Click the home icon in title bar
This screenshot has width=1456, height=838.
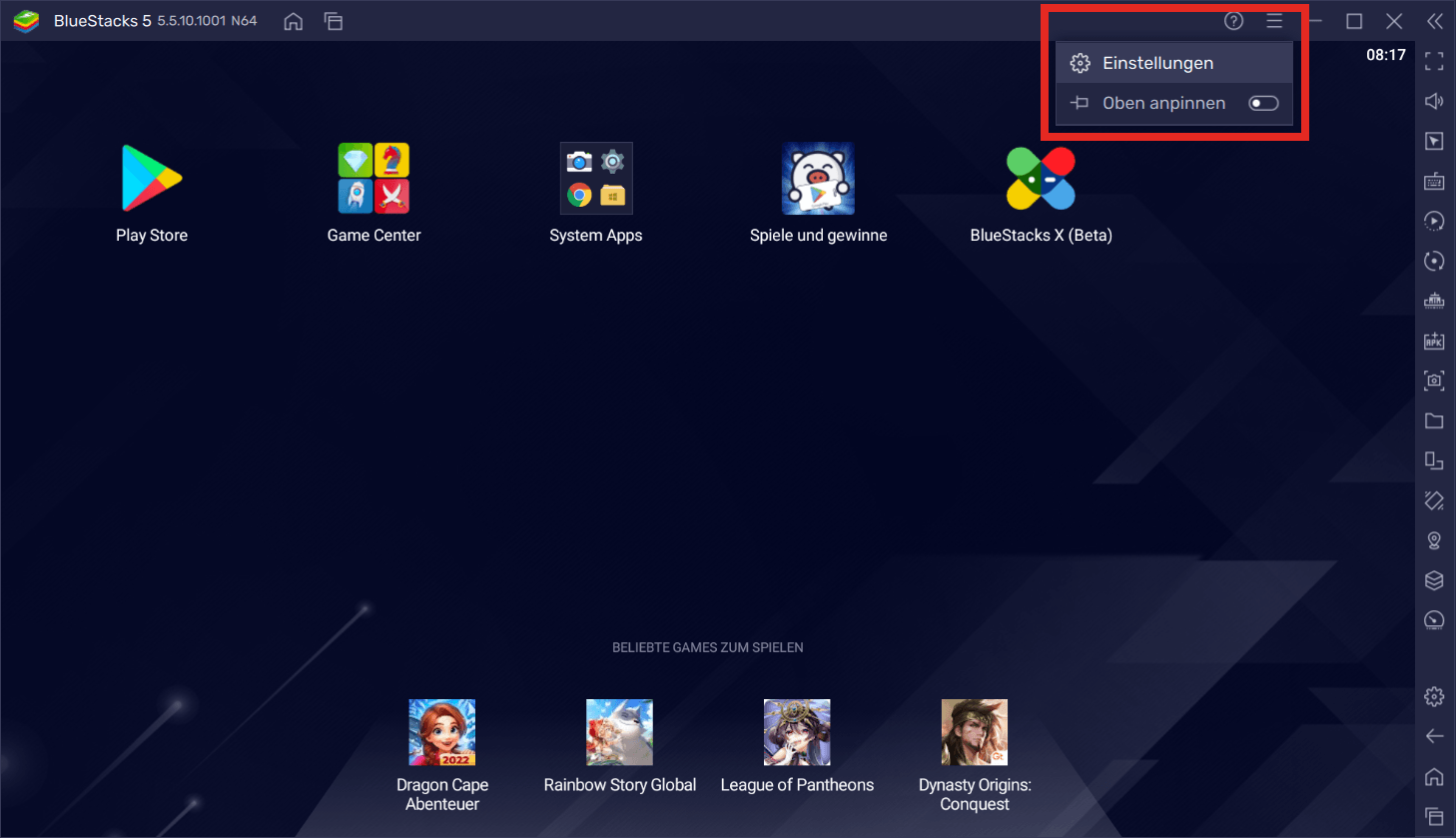(294, 21)
